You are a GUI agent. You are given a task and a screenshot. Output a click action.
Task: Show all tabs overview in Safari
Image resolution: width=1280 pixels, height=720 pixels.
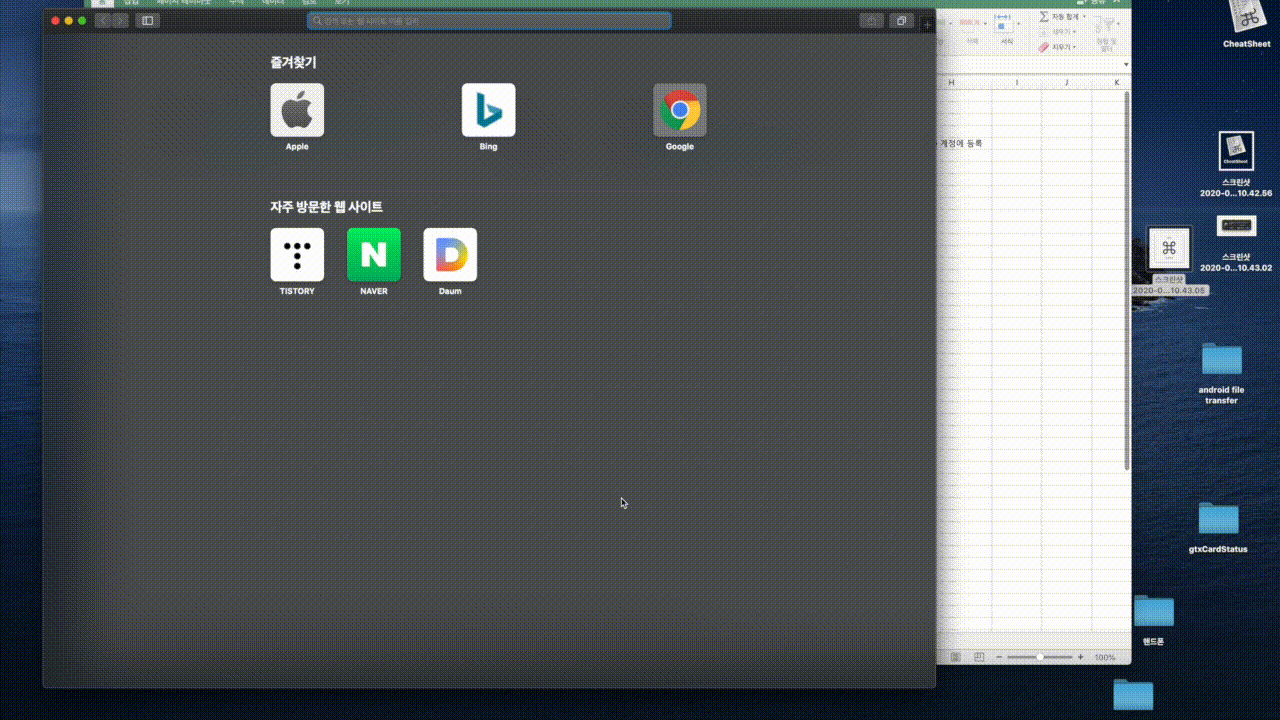click(x=901, y=20)
